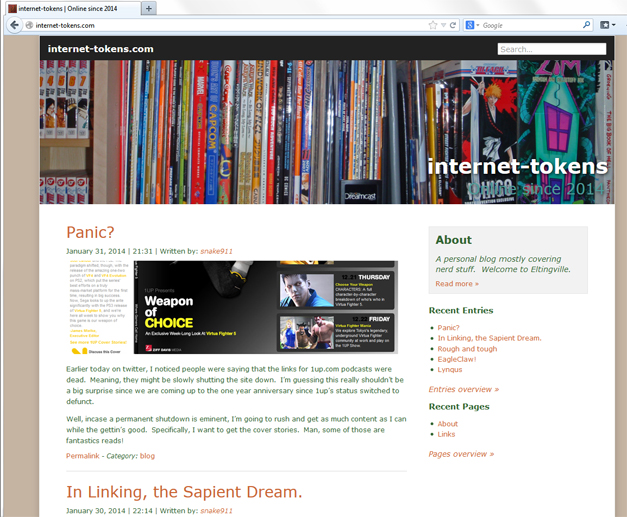The height and width of the screenshot is (517, 627).
Task: Click internet-tokens.com site title in header
Action: pyautogui.click(x=100, y=49)
